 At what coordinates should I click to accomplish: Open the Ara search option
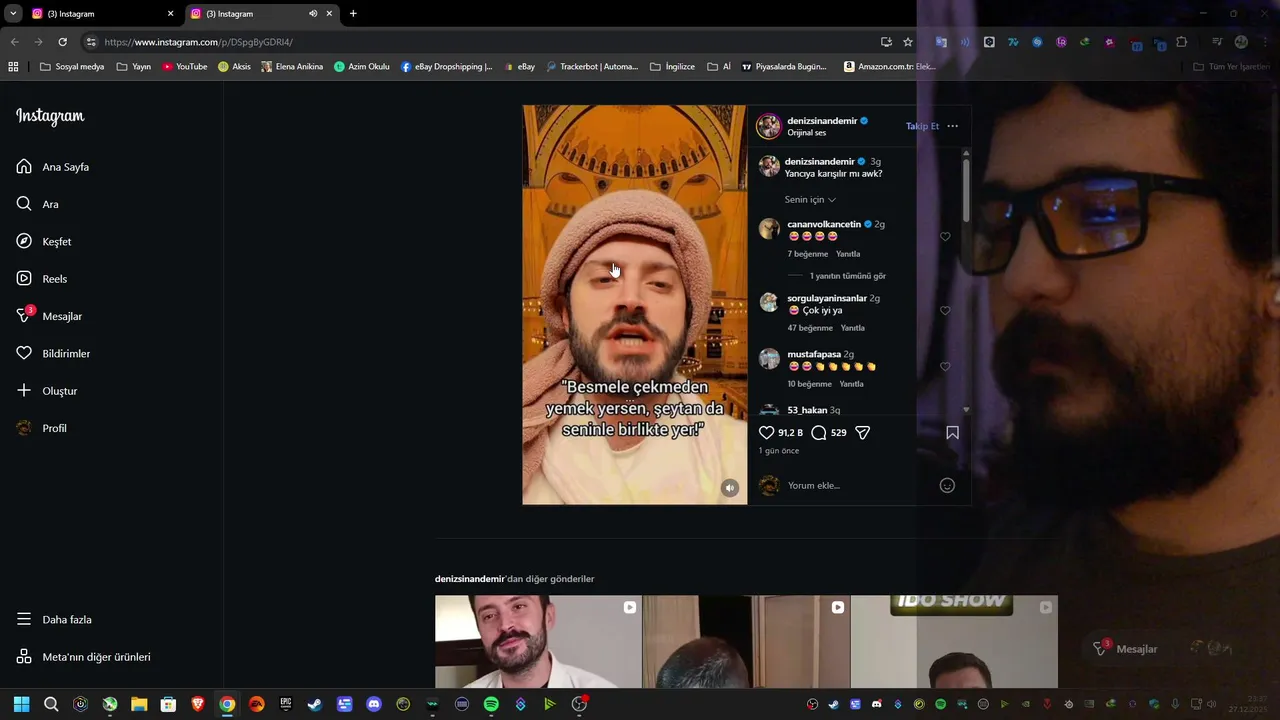click(38, 204)
